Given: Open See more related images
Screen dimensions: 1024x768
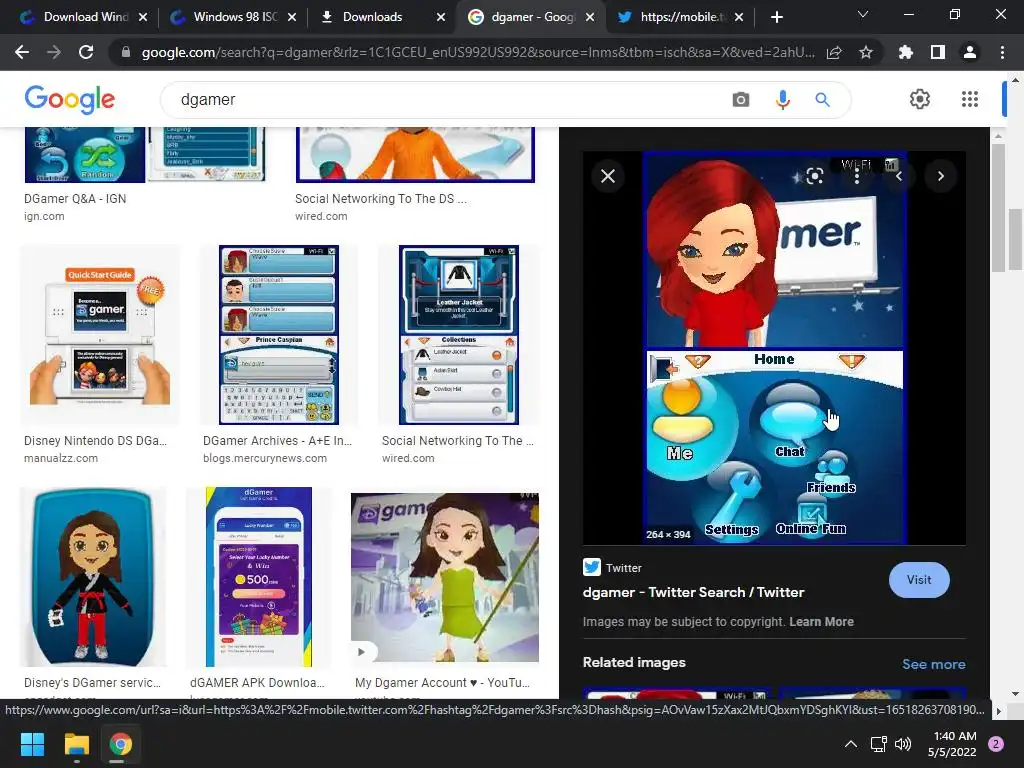Looking at the screenshot, I should [x=934, y=664].
